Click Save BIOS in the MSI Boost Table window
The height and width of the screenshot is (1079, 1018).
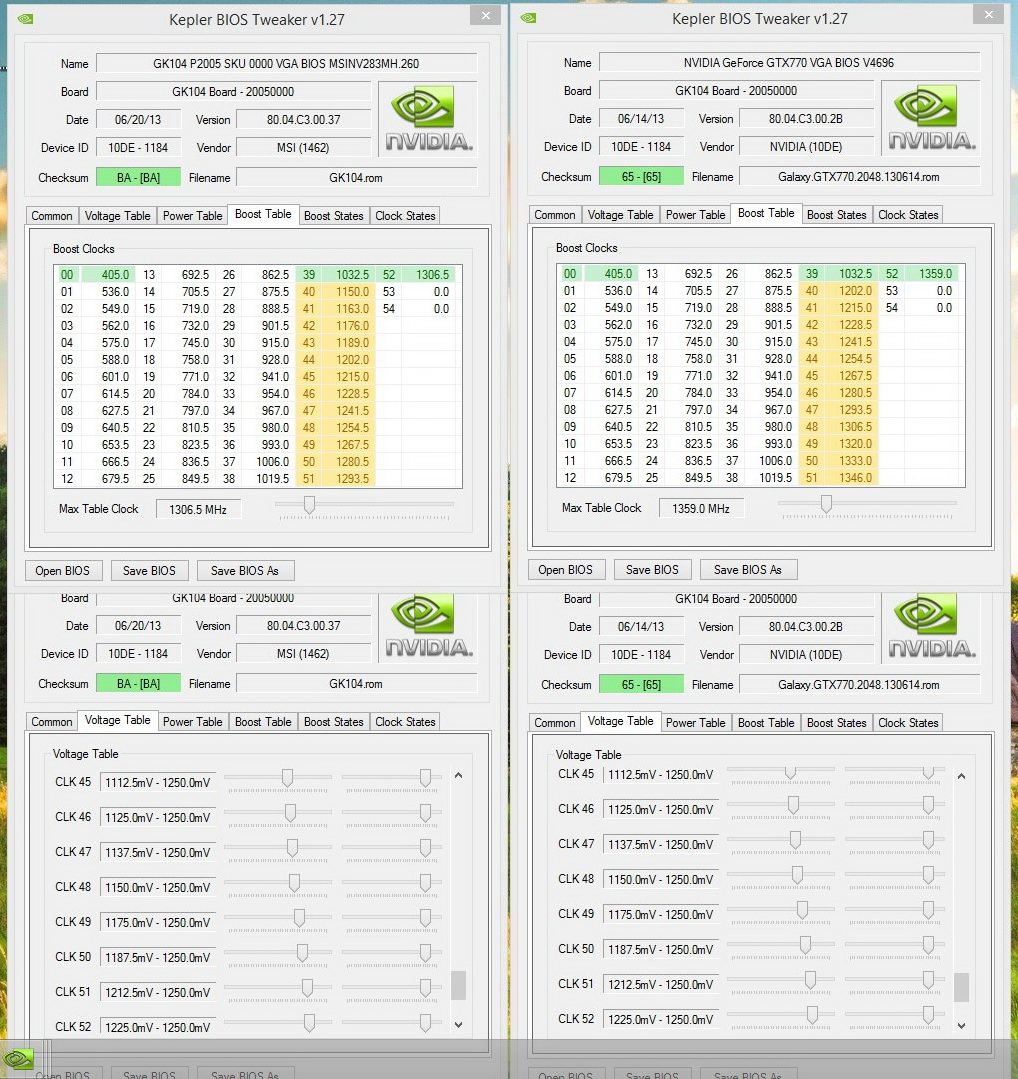click(149, 570)
